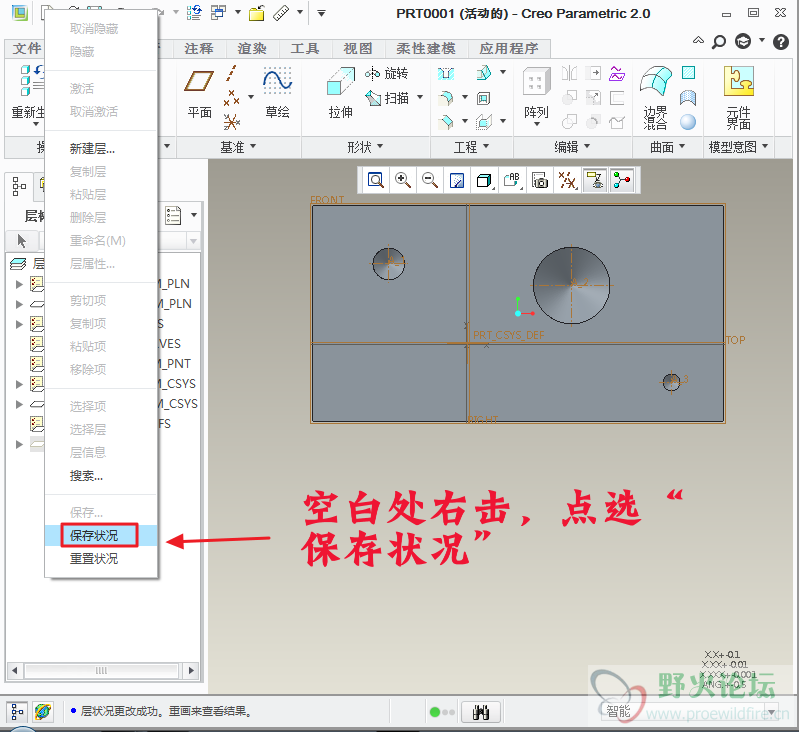
Task: Switch to the Annotate (注释) tab
Action: point(199,49)
